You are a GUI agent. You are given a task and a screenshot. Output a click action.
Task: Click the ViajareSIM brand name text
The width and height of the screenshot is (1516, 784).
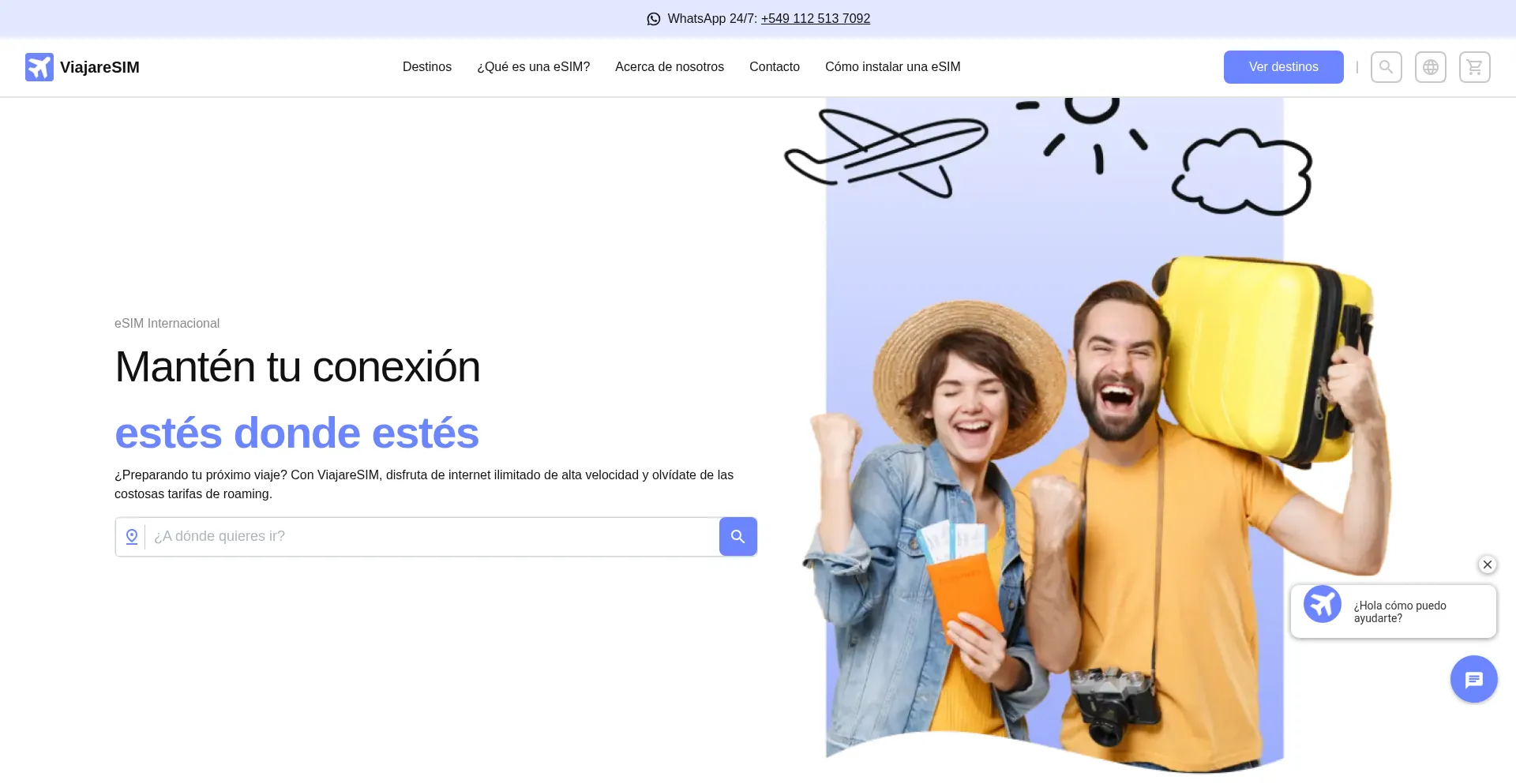click(x=99, y=67)
